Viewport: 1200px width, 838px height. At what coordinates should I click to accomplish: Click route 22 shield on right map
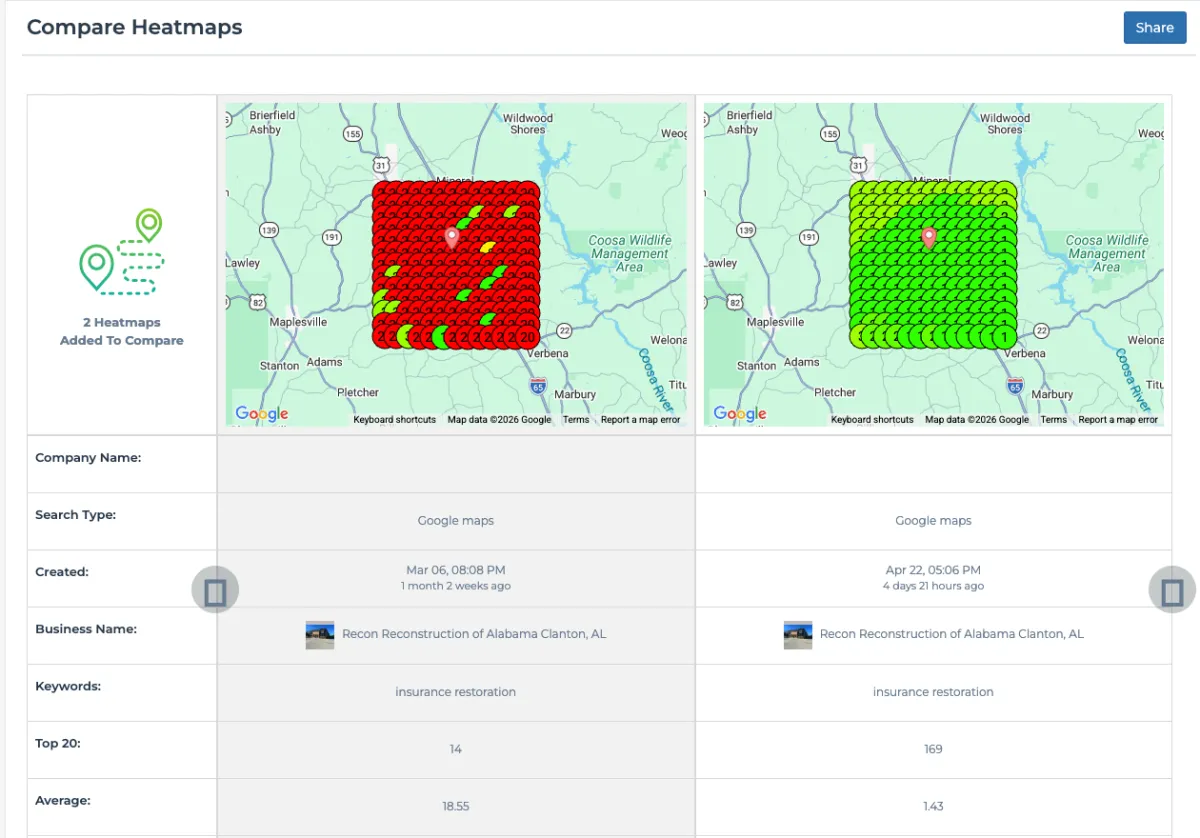1041,331
